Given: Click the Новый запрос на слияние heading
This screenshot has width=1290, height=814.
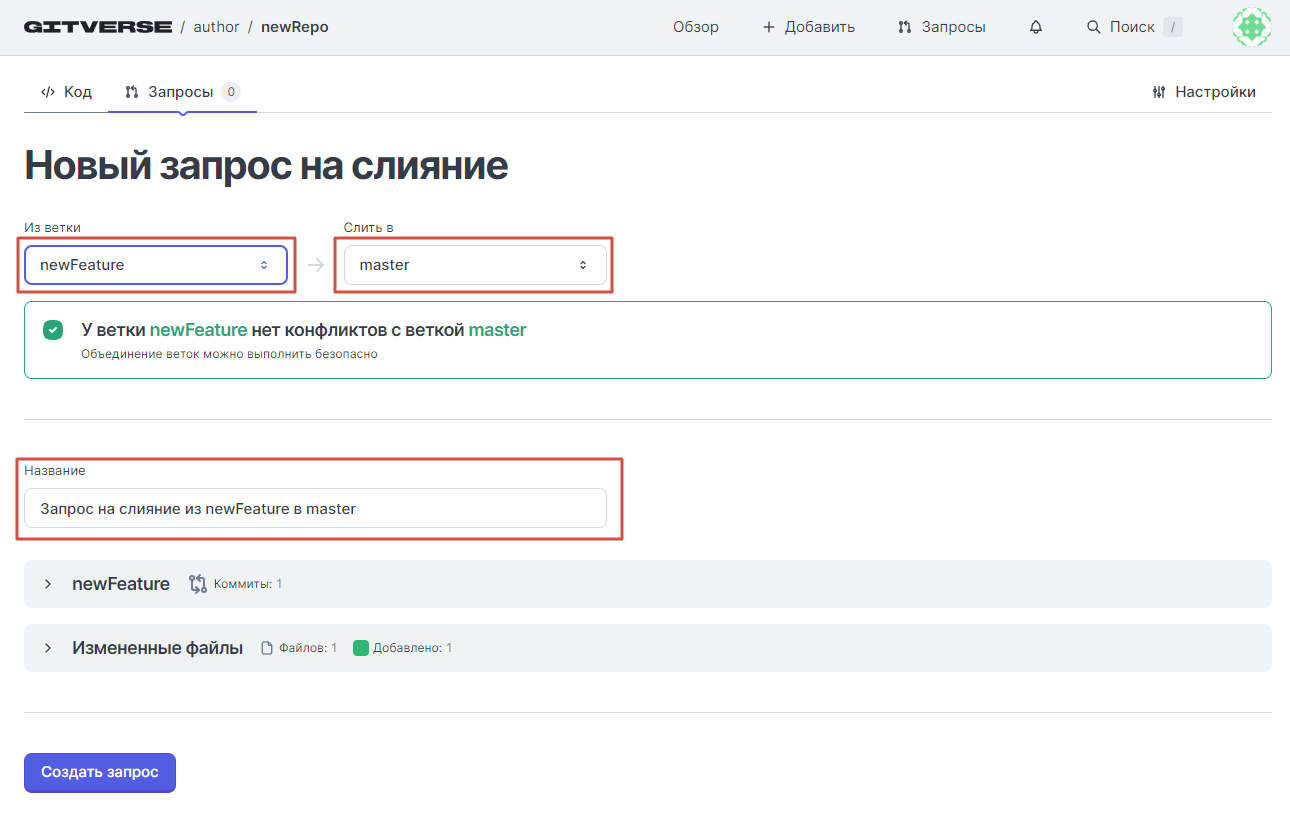Looking at the screenshot, I should click(266, 165).
